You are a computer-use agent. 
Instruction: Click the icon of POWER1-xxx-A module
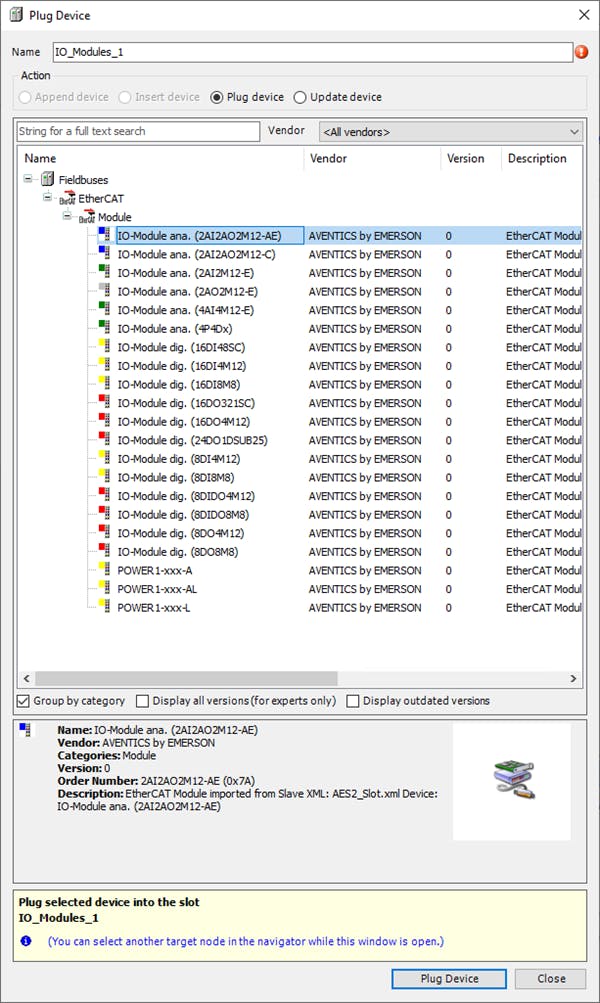pyautogui.click(x=104, y=568)
